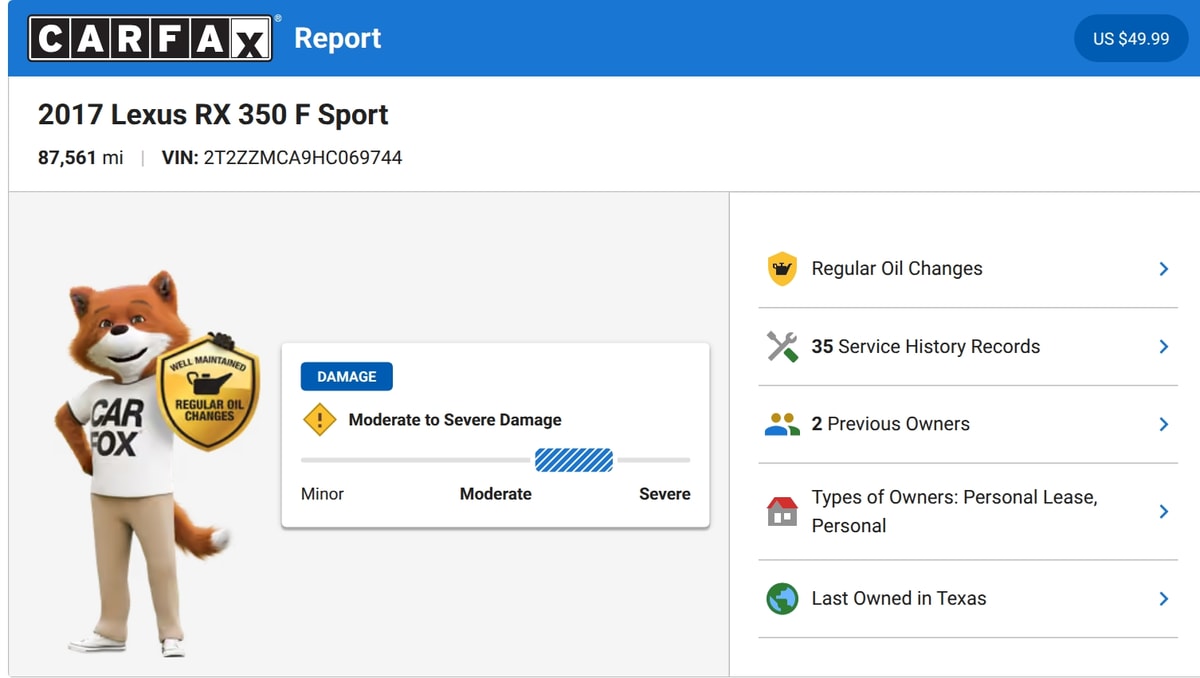
Task: Click the US $49.99 price button
Action: pos(1131,38)
